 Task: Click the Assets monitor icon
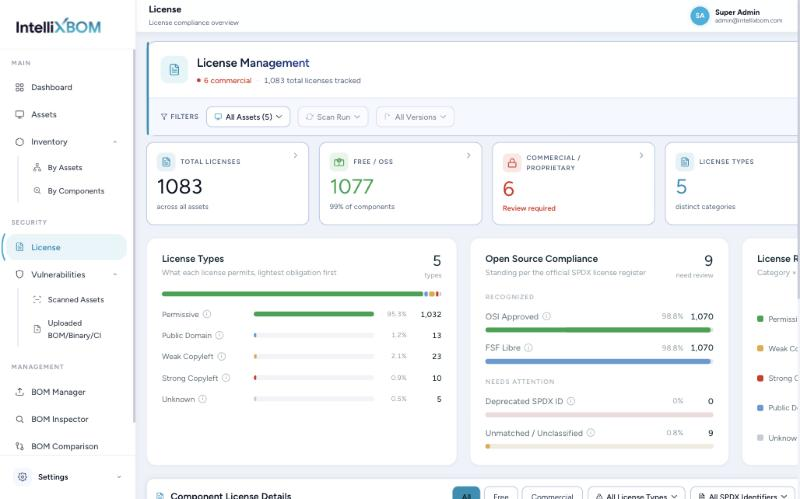coord(19,114)
